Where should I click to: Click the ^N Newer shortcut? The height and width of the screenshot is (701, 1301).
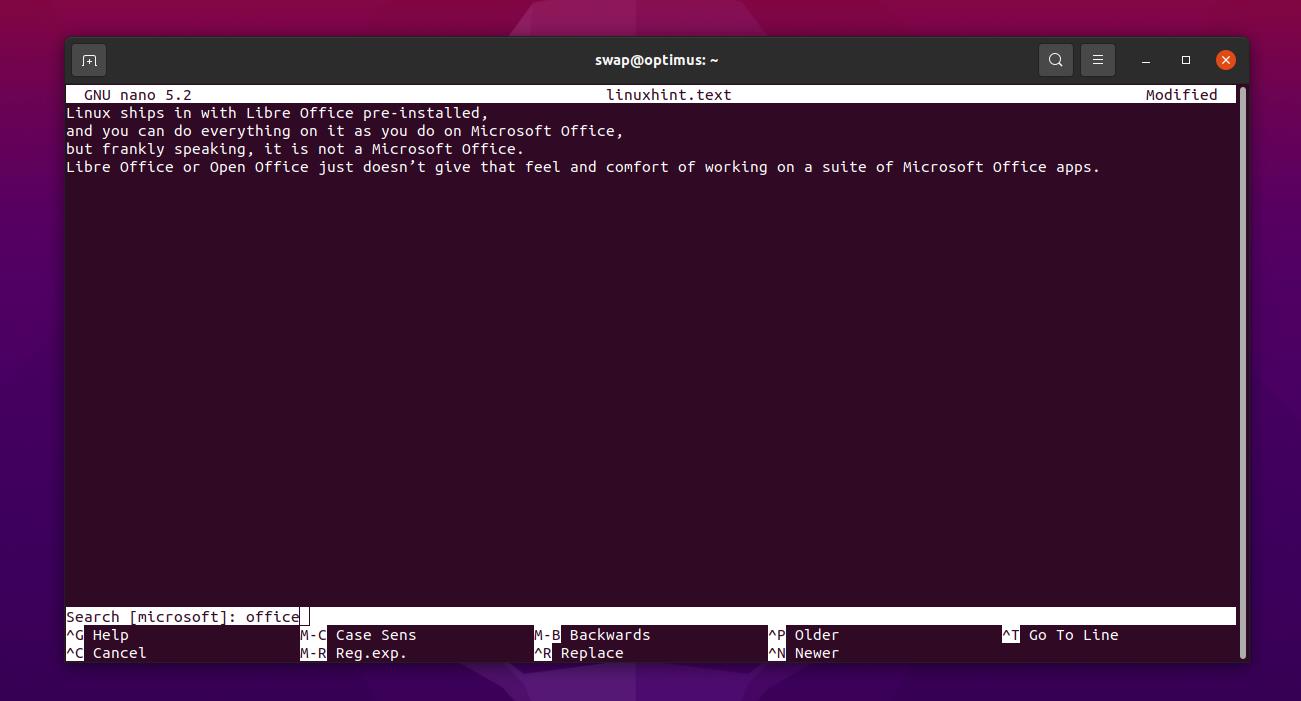point(804,653)
